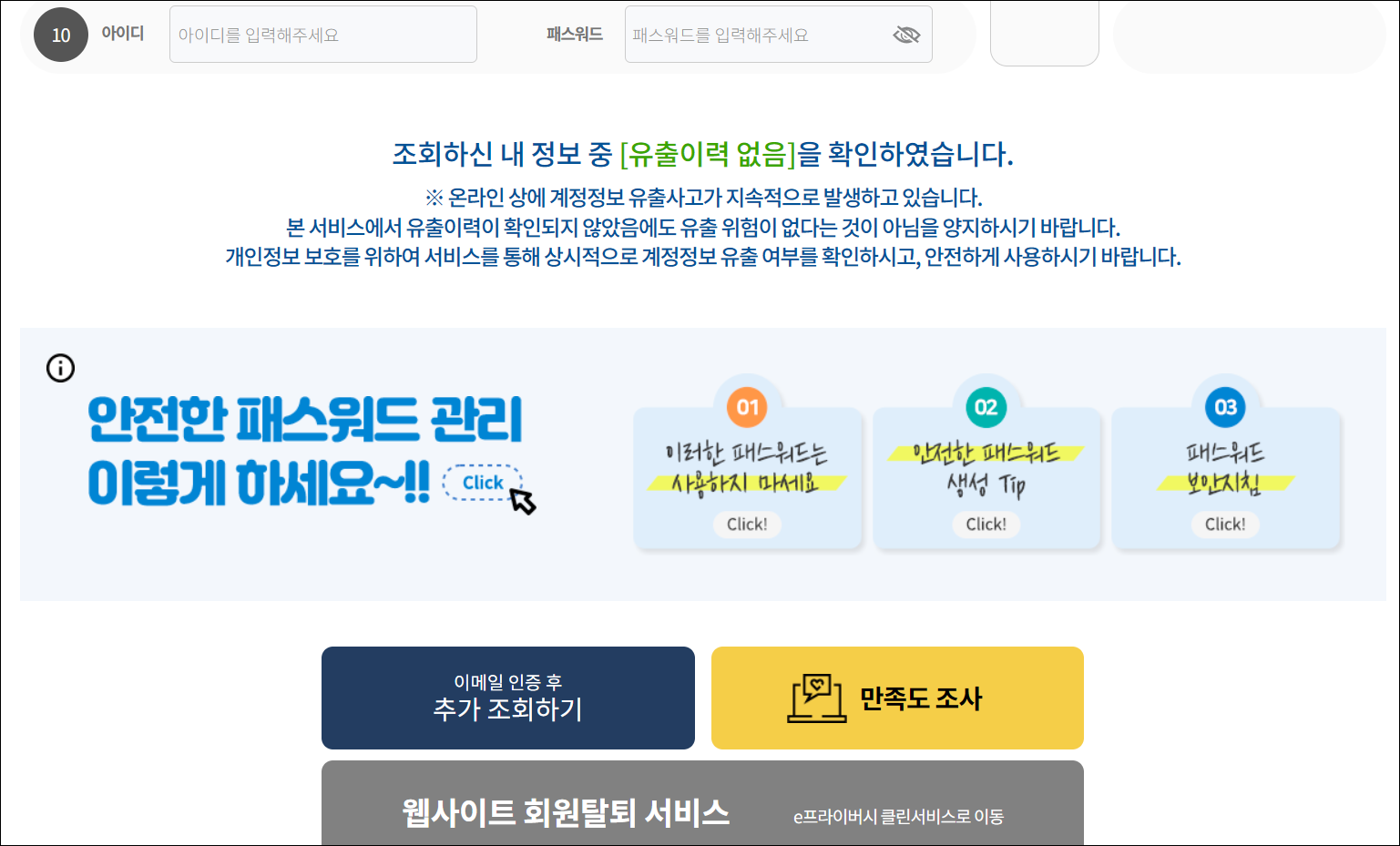Click the step 10 circle badge
Viewport: 1400px width, 846px height.
tap(61, 35)
